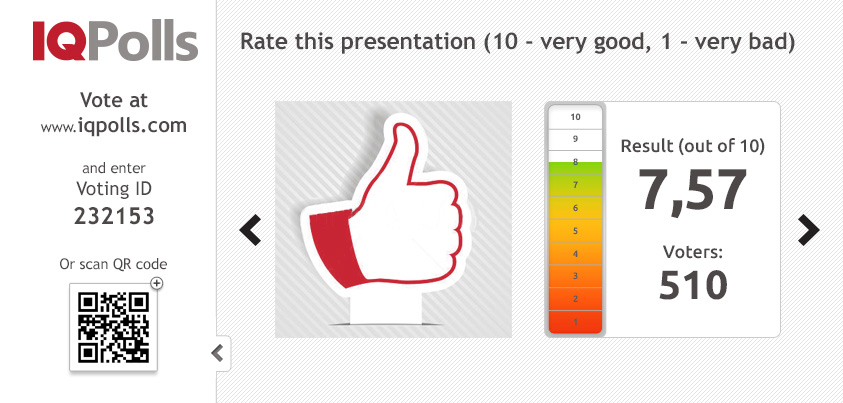Go to the previous poll with left arrow

click(250, 230)
